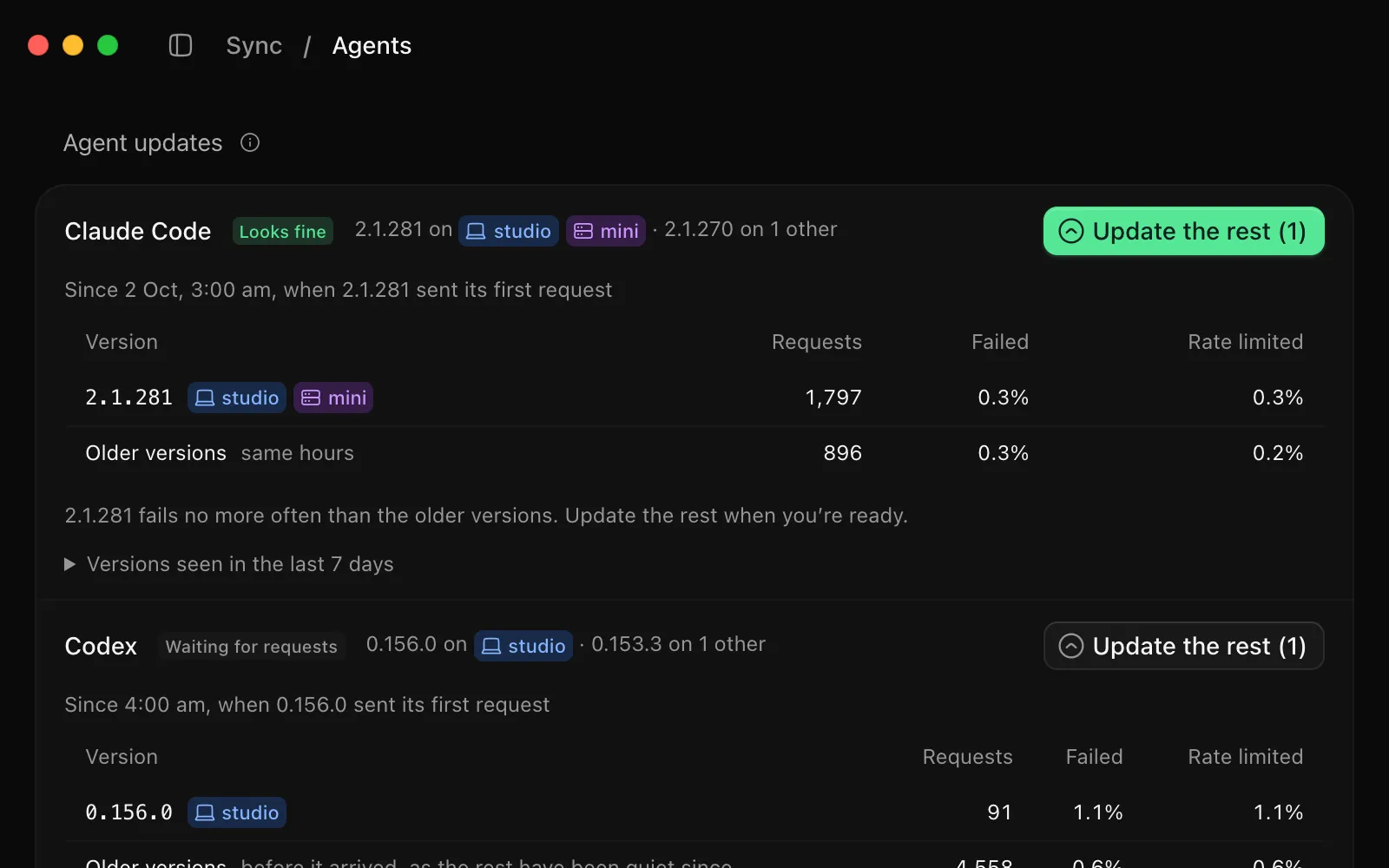
Task: Click 'Since 2 Oct, 3:00 am' line
Action: (339, 290)
